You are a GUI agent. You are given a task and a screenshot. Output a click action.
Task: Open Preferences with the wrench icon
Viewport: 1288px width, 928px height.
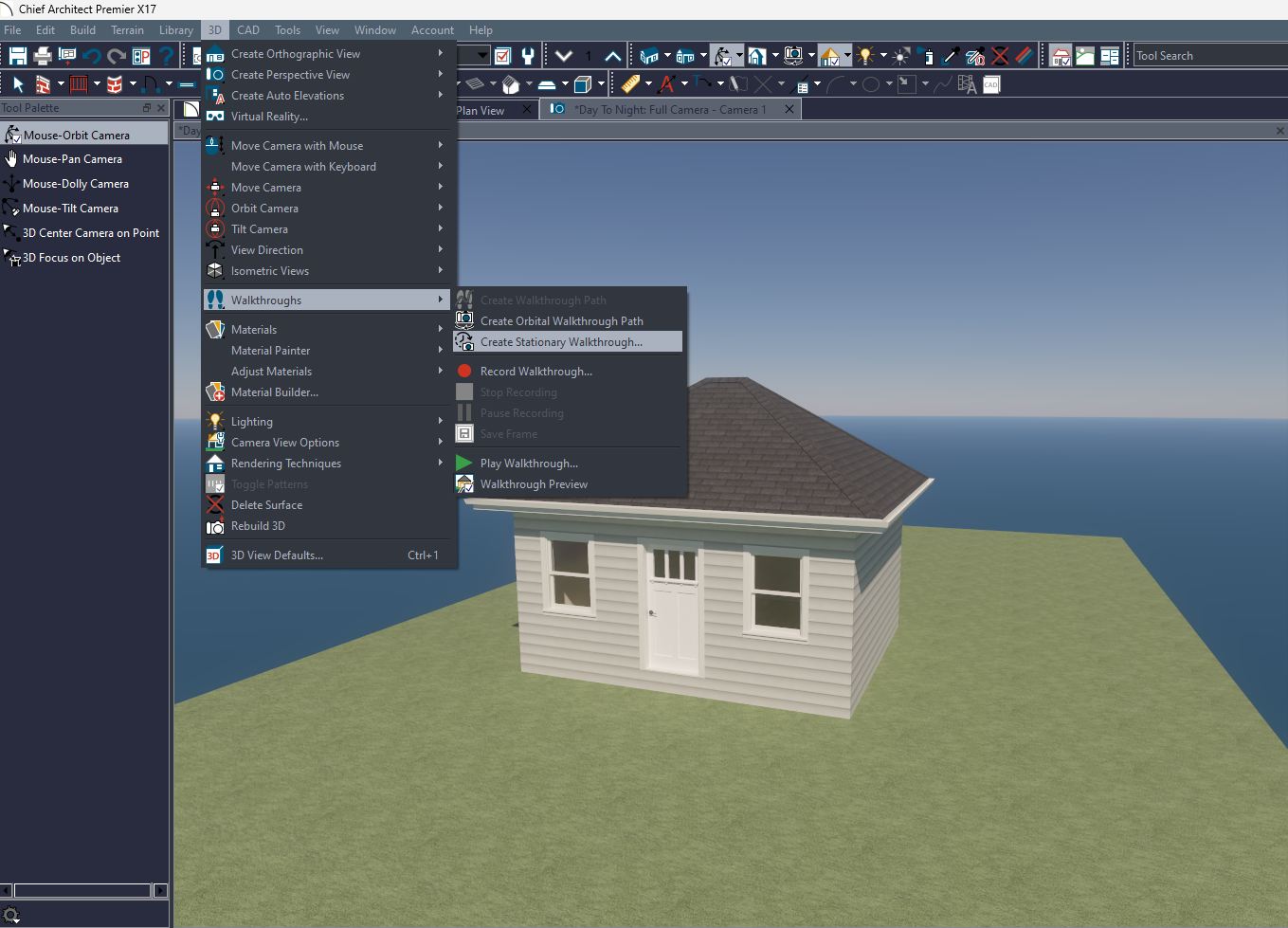pos(528,56)
